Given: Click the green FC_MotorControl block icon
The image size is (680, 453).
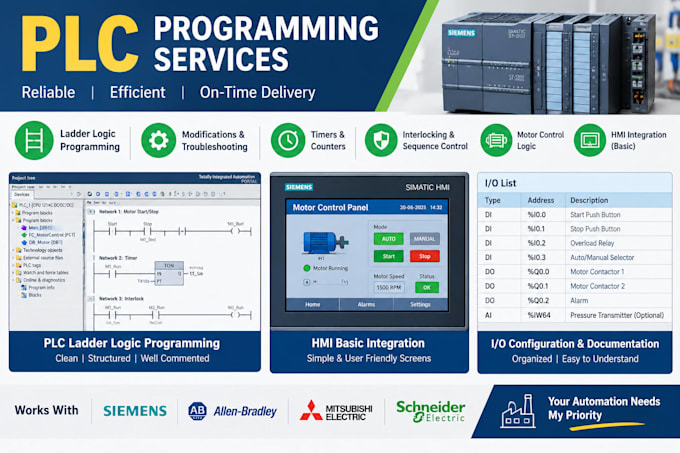Looking at the screenshot, I should click(x=24, y=235).
